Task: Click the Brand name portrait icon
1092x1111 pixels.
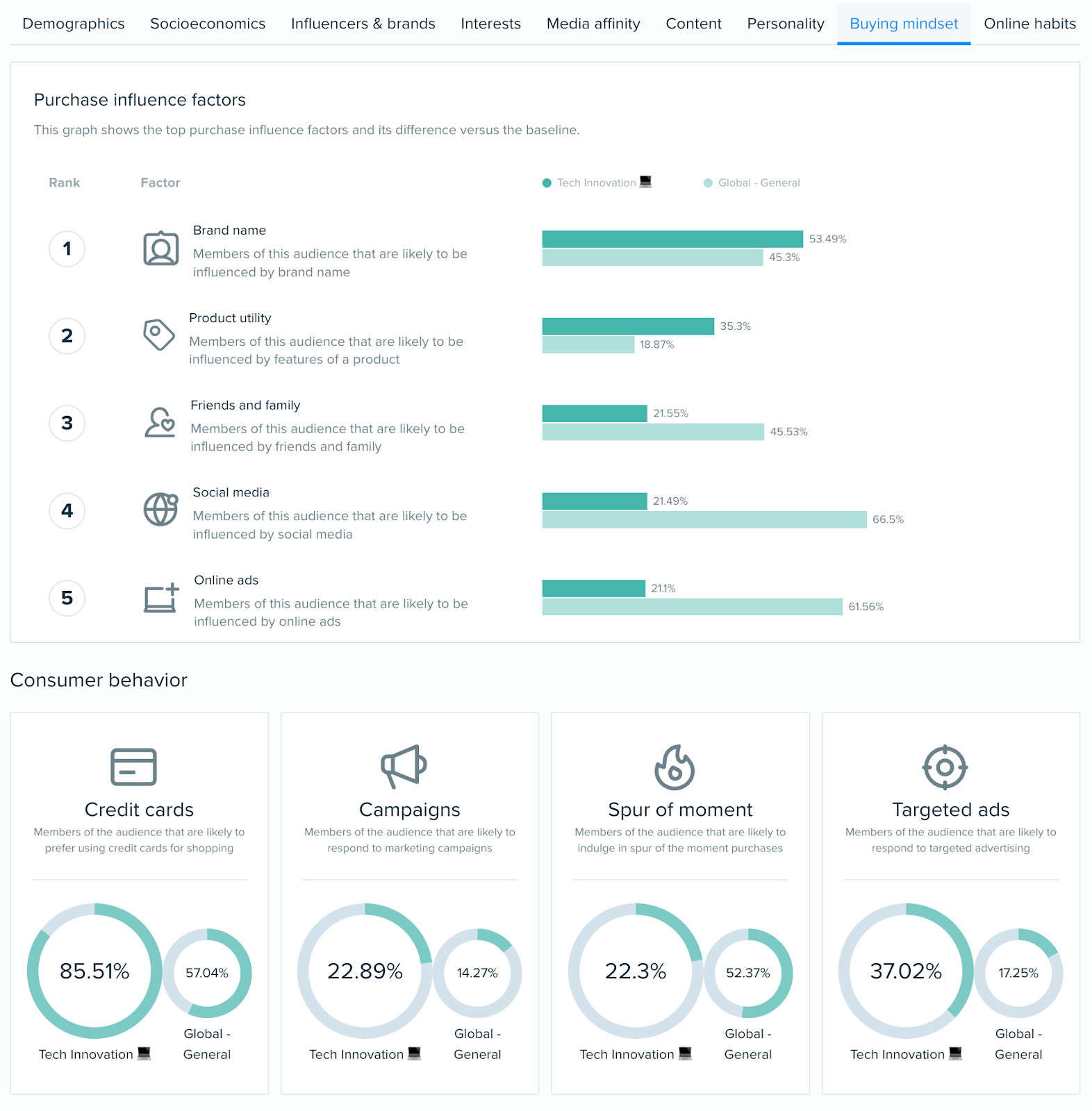Action: (x=160, y=249)
